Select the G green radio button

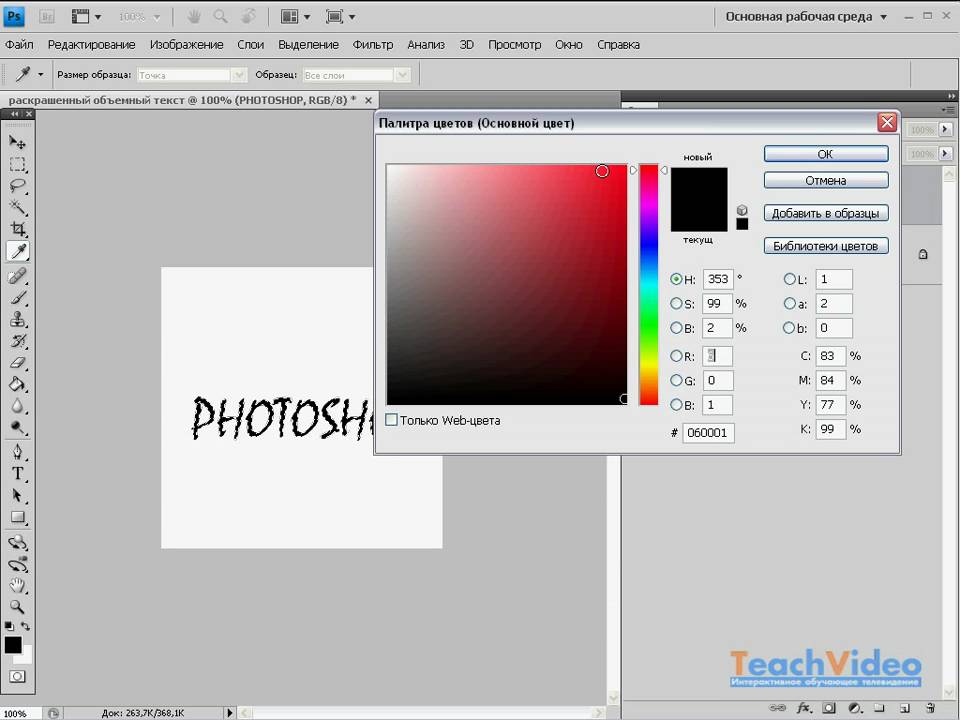coord(676,380)
